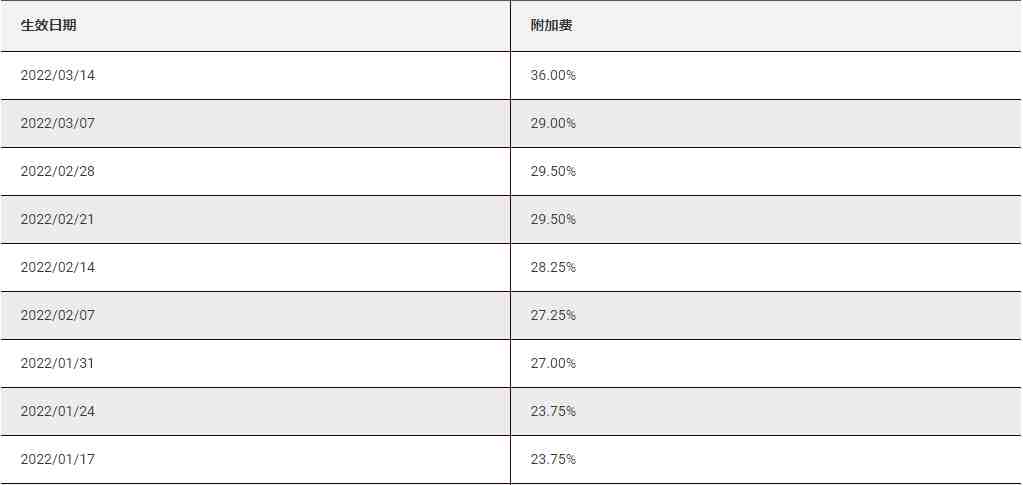Select the 2022/01/17 date cell
The width and height of the screenshot is (1023, 485).
pyautogui.click(x=255, y=460)
